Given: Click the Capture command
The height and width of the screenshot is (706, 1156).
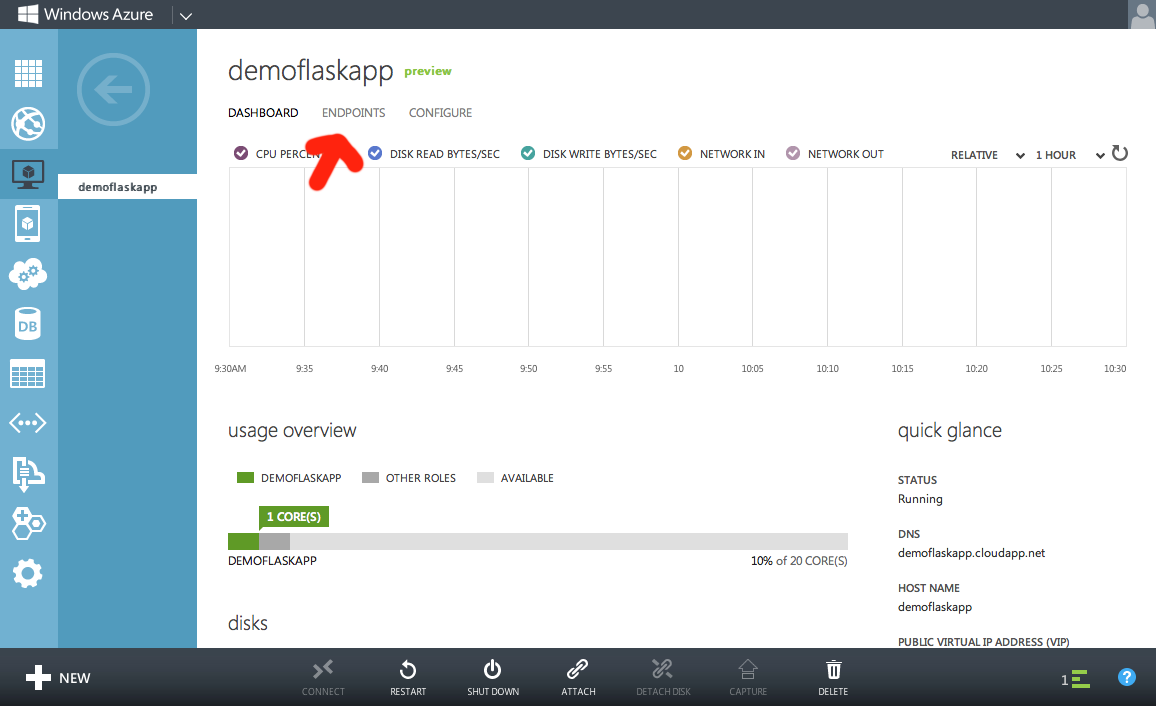Looking at the screenshot, I should tap(748, 678).
